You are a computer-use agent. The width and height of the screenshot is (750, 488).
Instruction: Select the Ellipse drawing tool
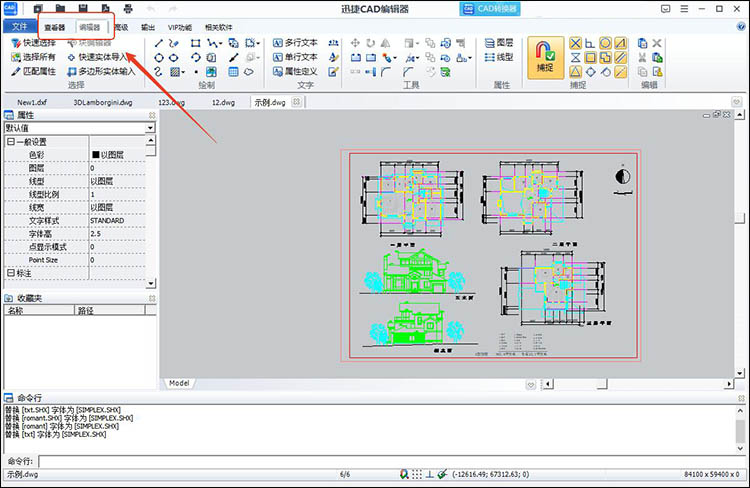(174, 58)
